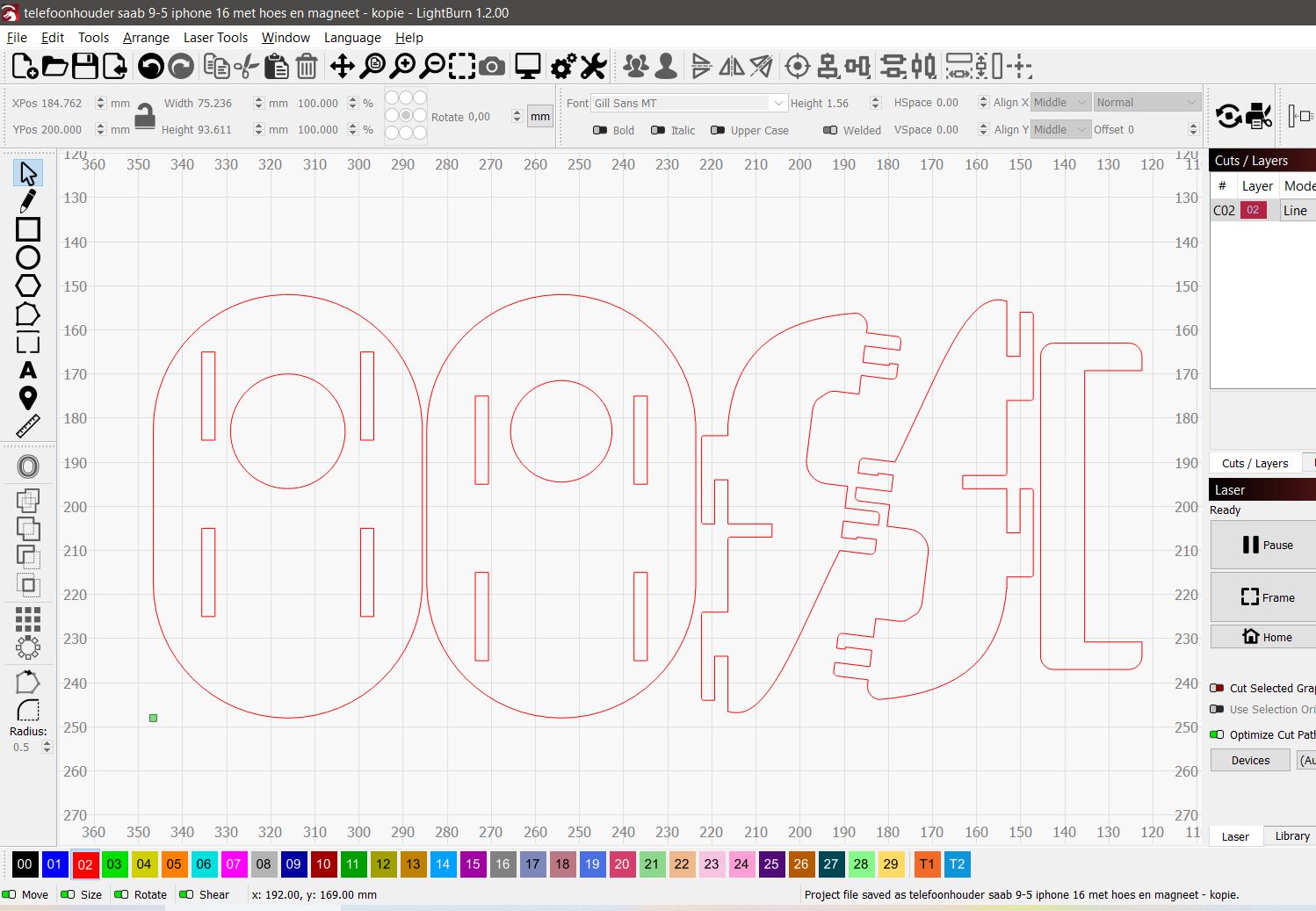Click the Redo arrow icon
This screenshot has width=1316, height=911.
[x=181, y=66]
